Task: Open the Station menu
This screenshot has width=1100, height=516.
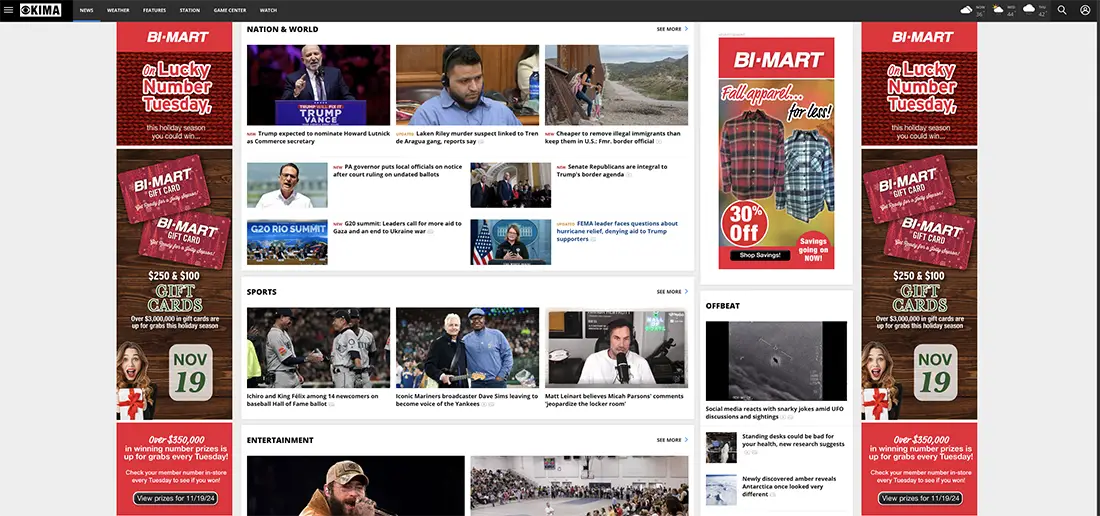Action: [189, 11]
